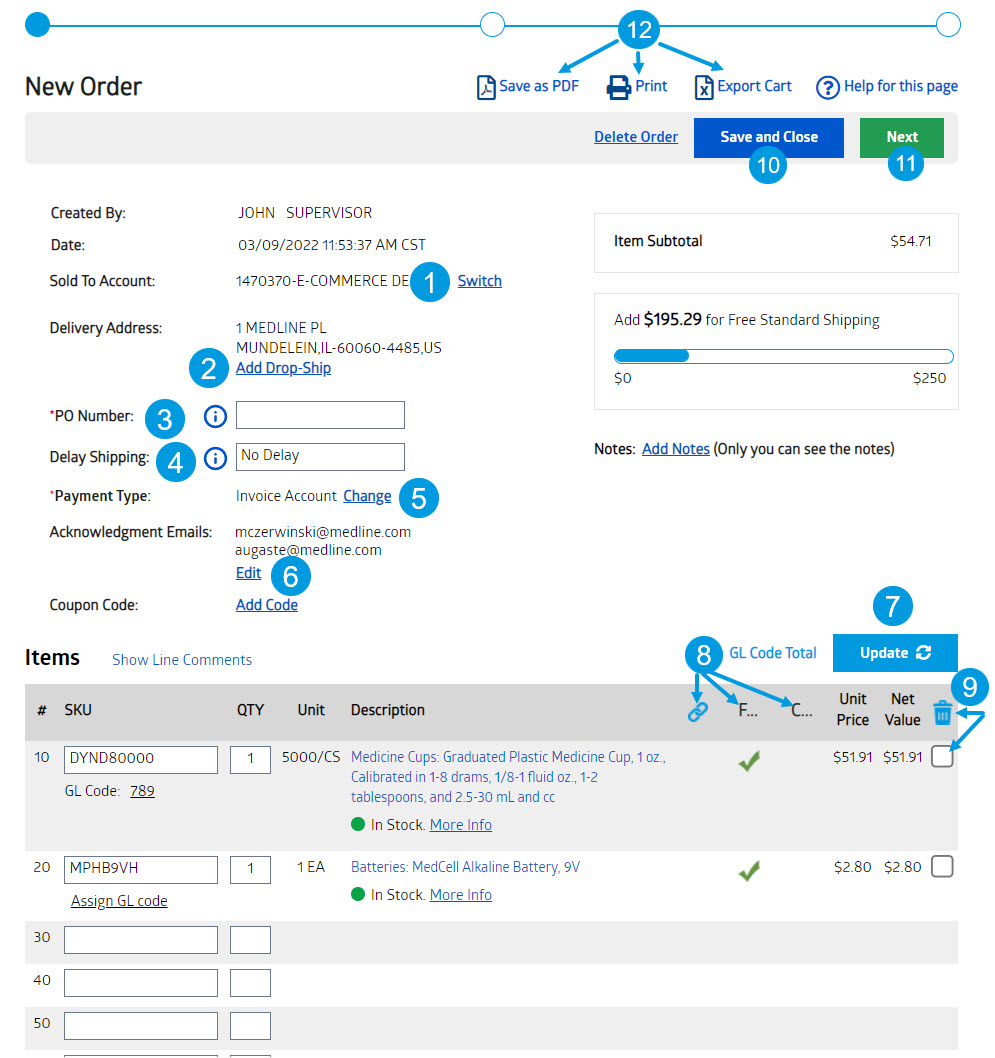Open the GL Code Total link

click(773, 653)
